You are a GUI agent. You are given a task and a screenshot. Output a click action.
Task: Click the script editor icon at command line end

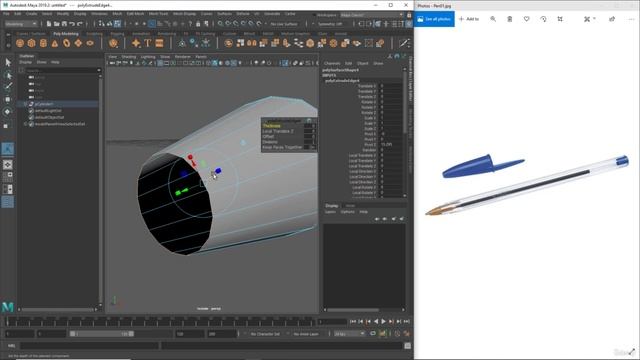coord(407,346)
